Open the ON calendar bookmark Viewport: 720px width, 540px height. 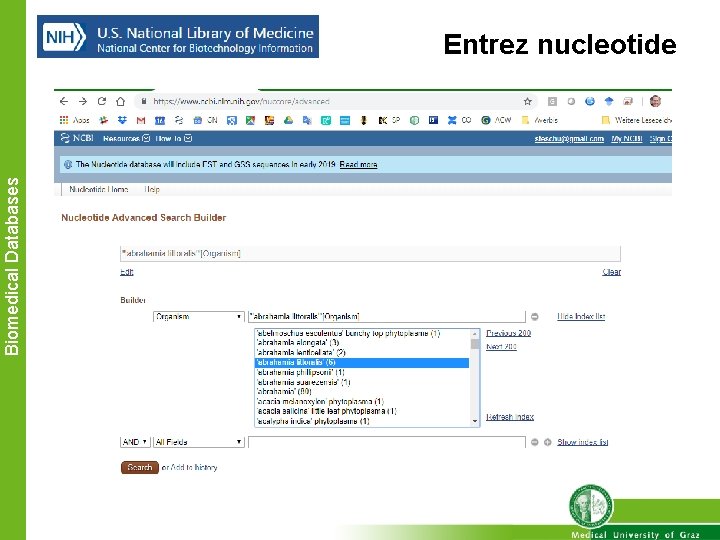pyautogui.click(x=205, y=120)
